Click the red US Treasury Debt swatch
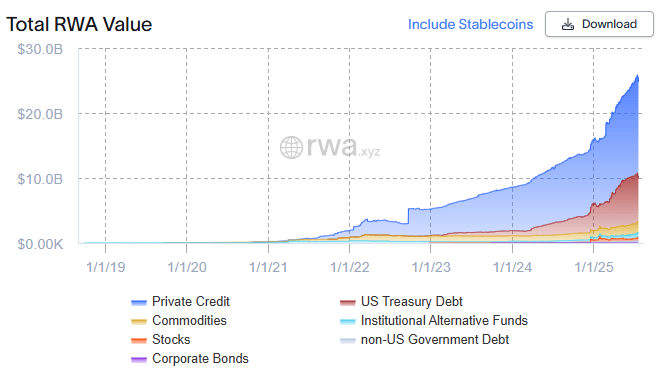670x385 pixels. (x=347, y=303)
